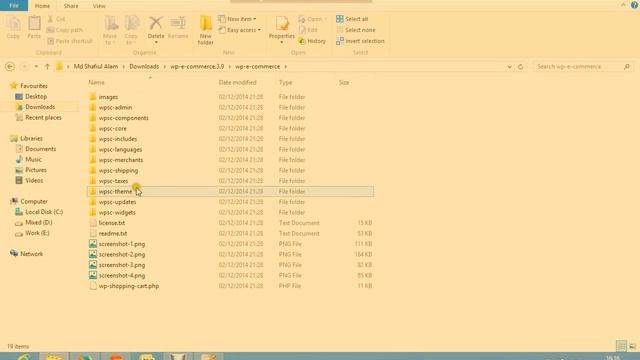Switch to the Share ribbon tab

coord(71,6)
